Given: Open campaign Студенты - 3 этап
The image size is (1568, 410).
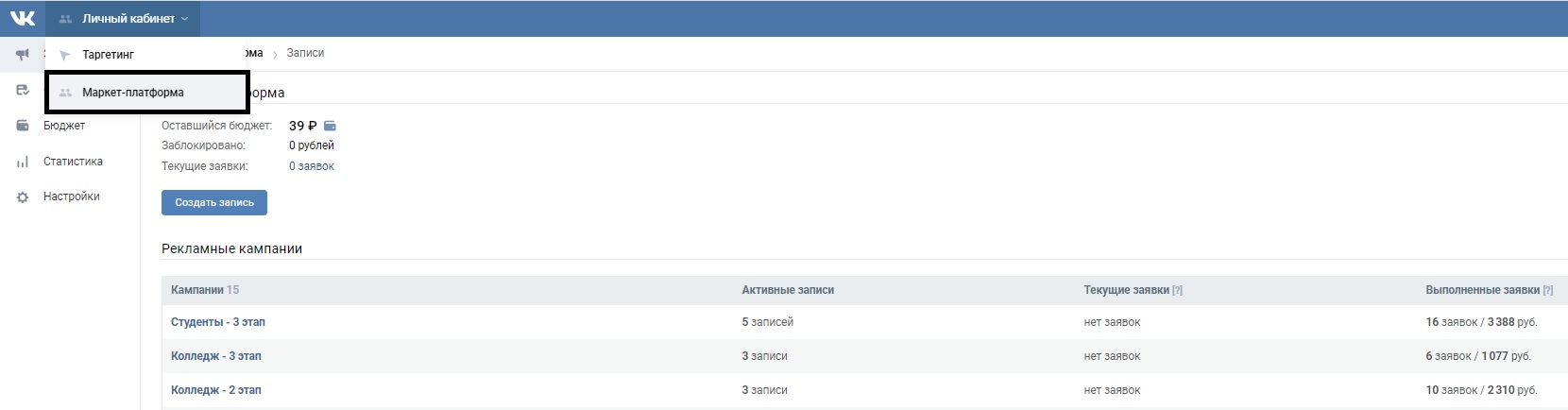Looking at the screenshot, I should coord(218,322).
